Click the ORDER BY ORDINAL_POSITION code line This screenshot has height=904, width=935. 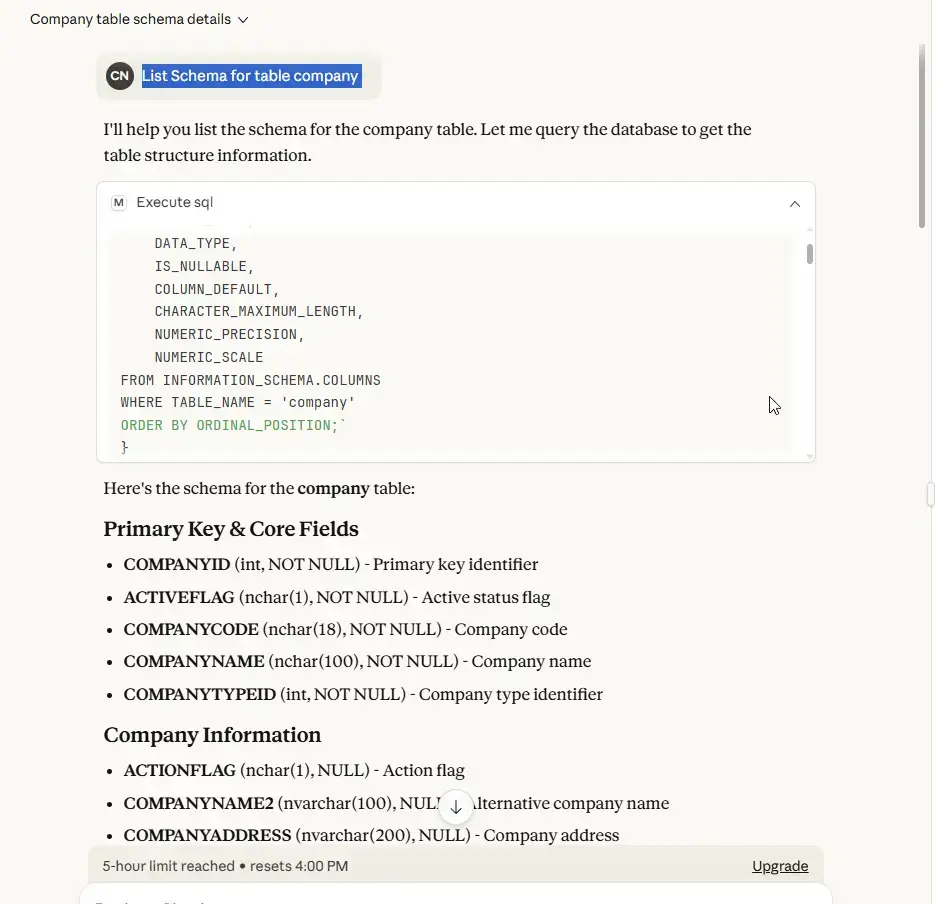pyautogui.click(x=231, y=426)
